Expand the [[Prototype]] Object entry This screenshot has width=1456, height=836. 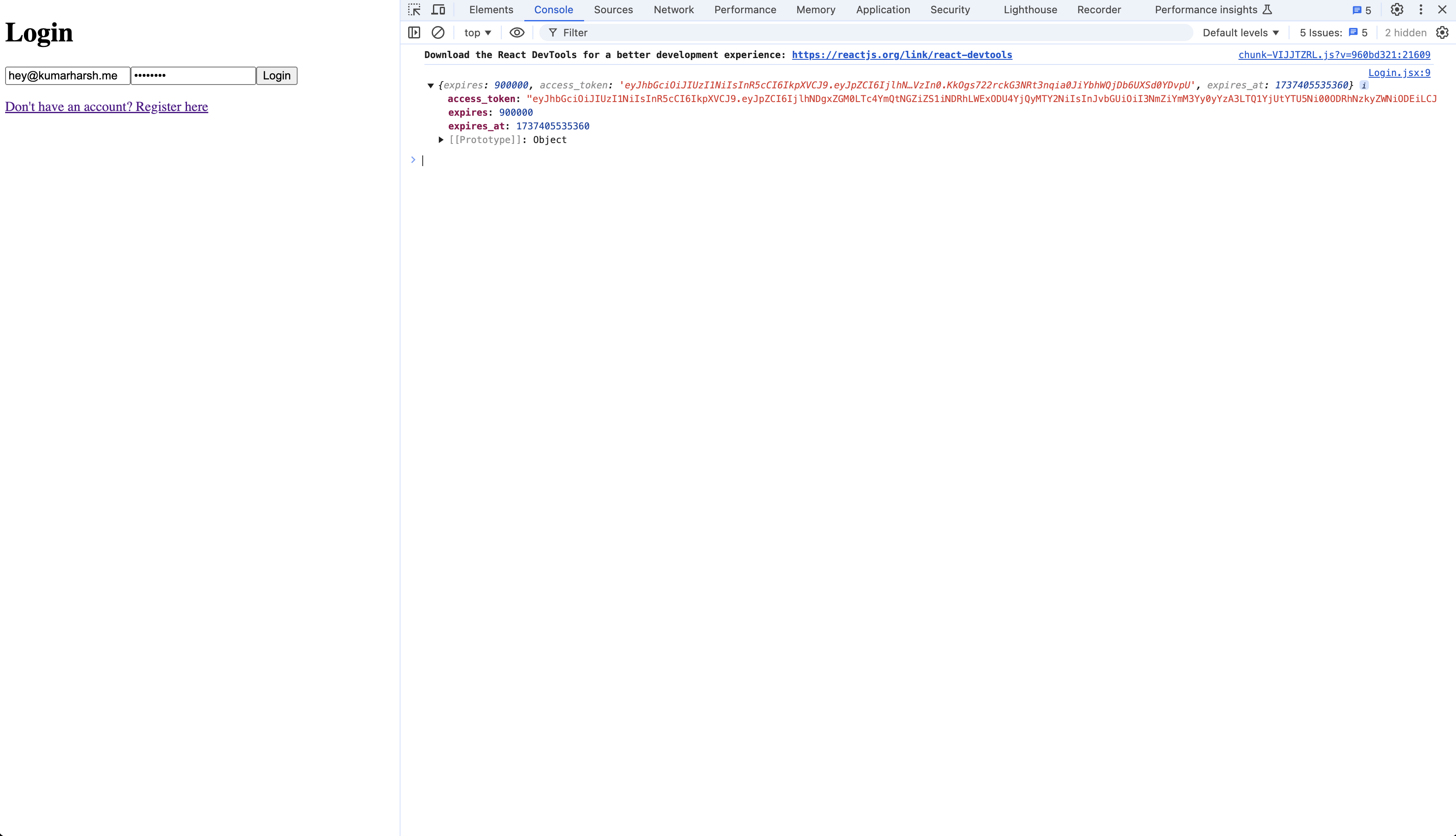pyautogui.click(x=441, y=140)
